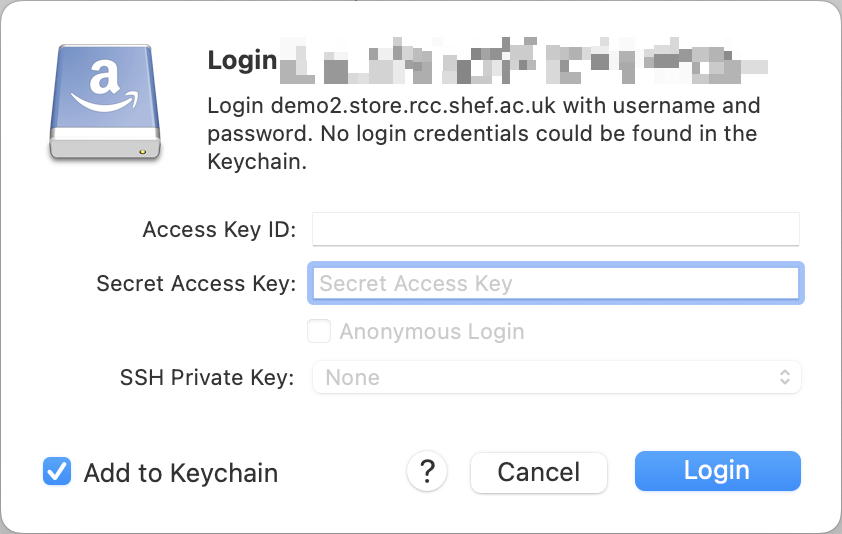
Task: Click the SSH Private Key chevron arrows
Action: click(785, 377)
